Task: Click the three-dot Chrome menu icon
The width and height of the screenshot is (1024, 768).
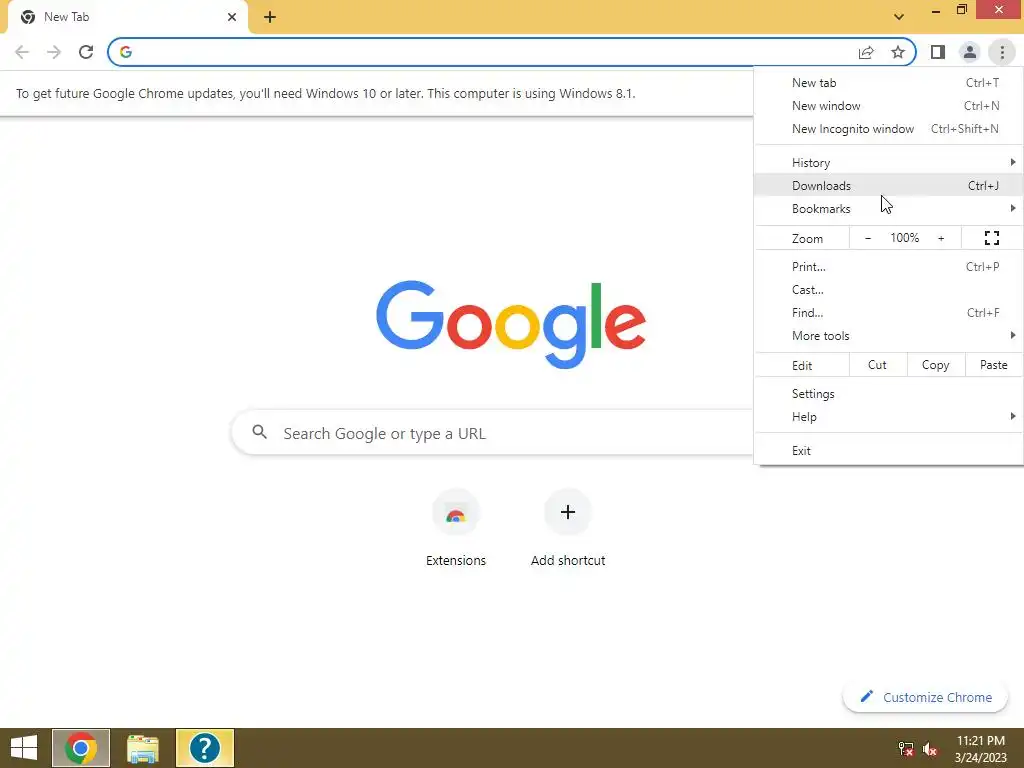Action: pos(1002,52)
